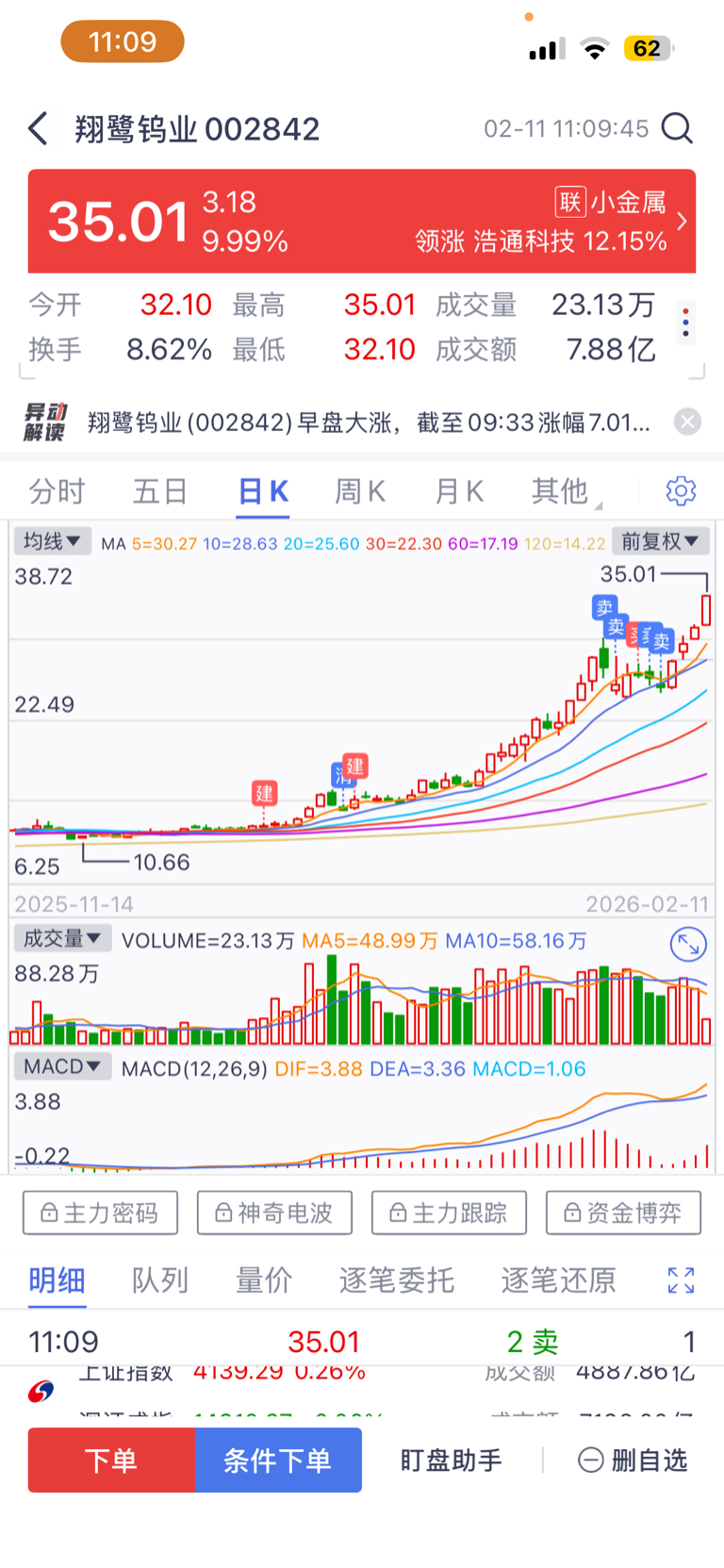Tap the MA5=30.27 legend
Image resolution: width=724 pixels, height=1568 pixels.
pos(164,544)
